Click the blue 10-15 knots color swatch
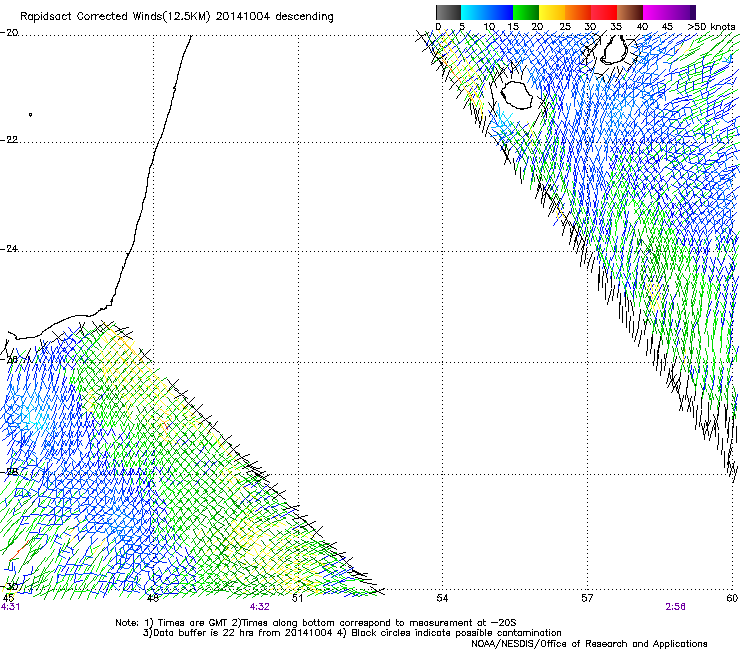Screen dimensions: 740x650 [x=500, y=12]
